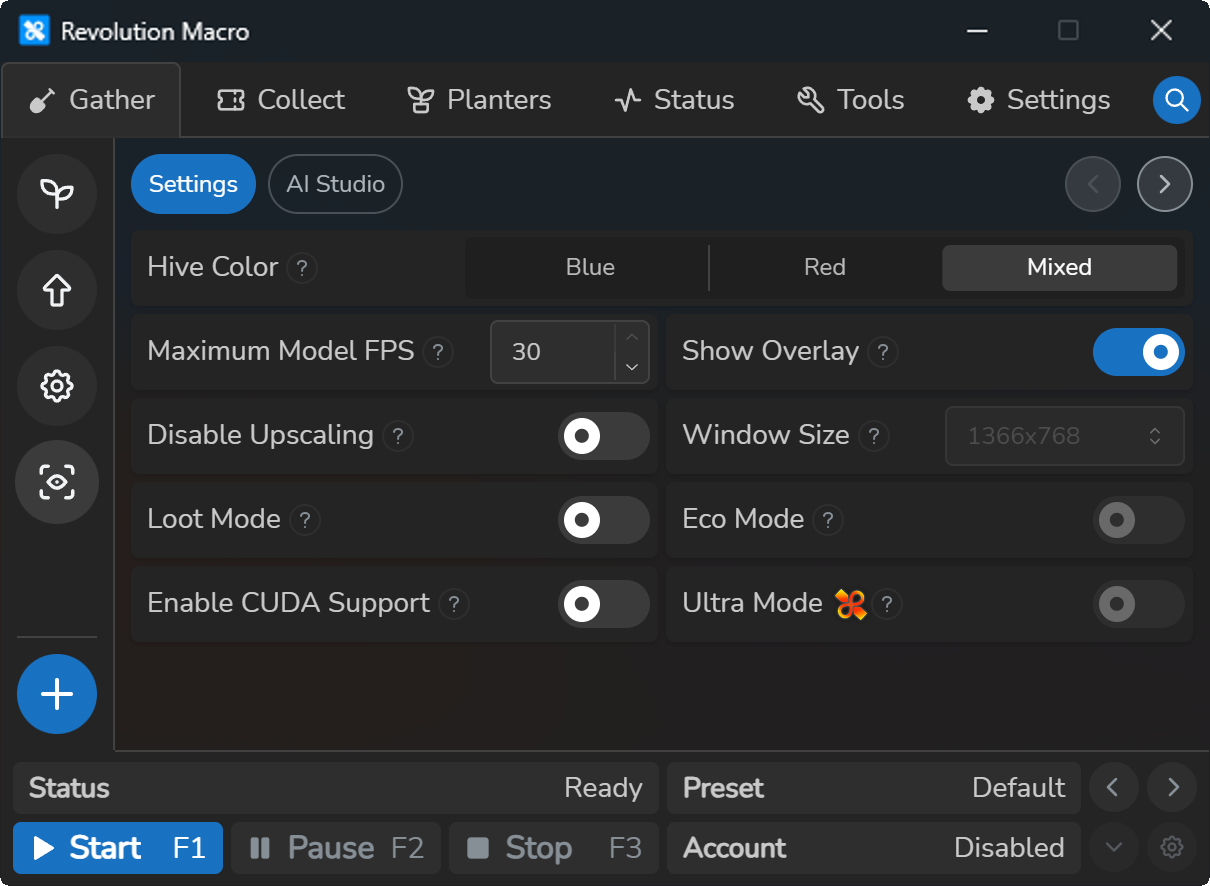Click help icon next to Maximum Model FPS
This screenshot has width=1210, height=886.
(438, 352)
